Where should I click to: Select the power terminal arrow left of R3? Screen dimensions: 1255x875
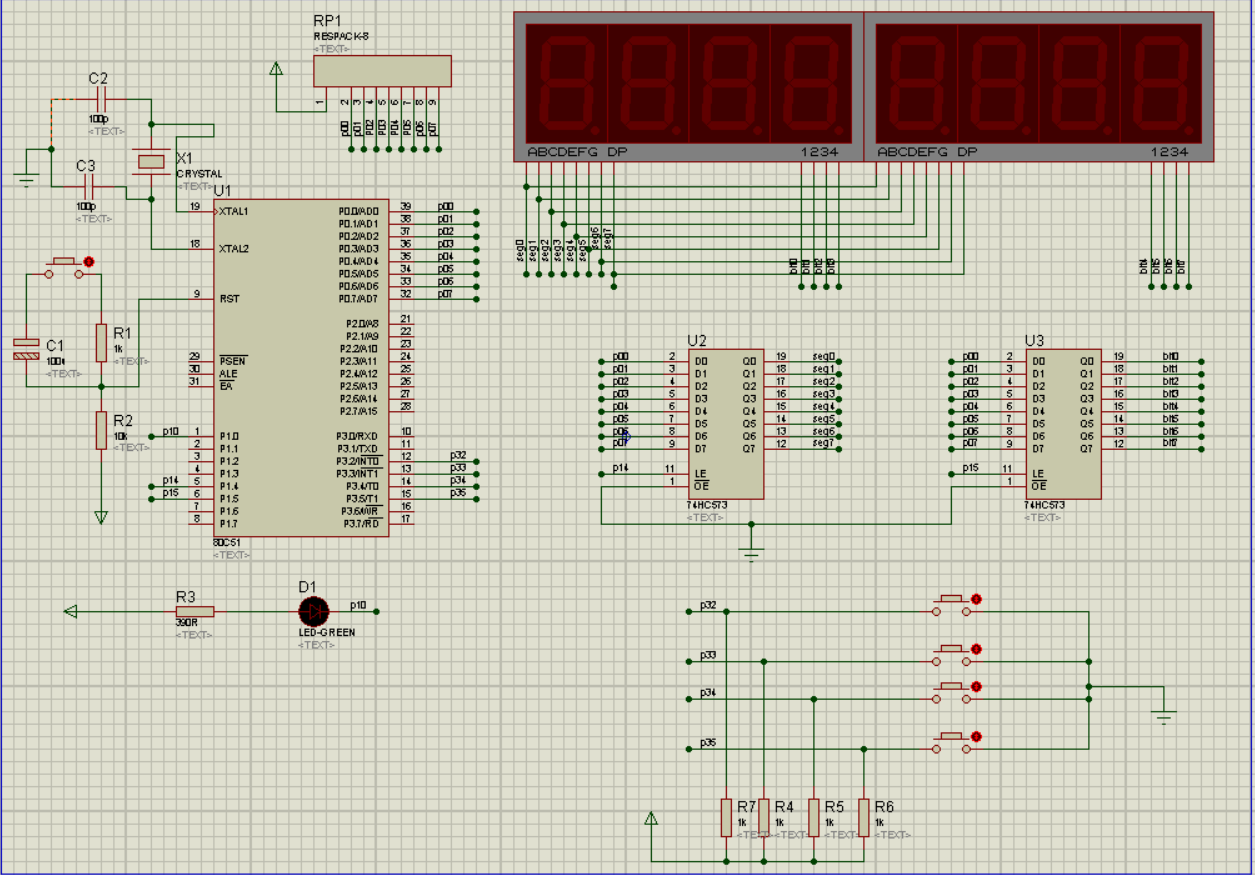pyautogui.click(x=71, y=611)
